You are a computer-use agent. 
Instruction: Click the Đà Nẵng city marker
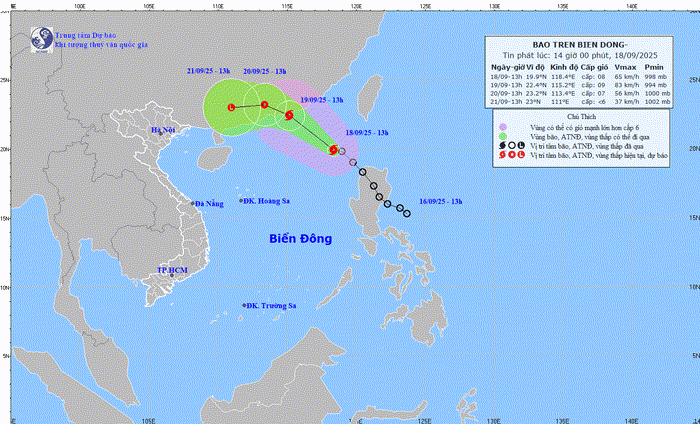(x=193, y=204)
